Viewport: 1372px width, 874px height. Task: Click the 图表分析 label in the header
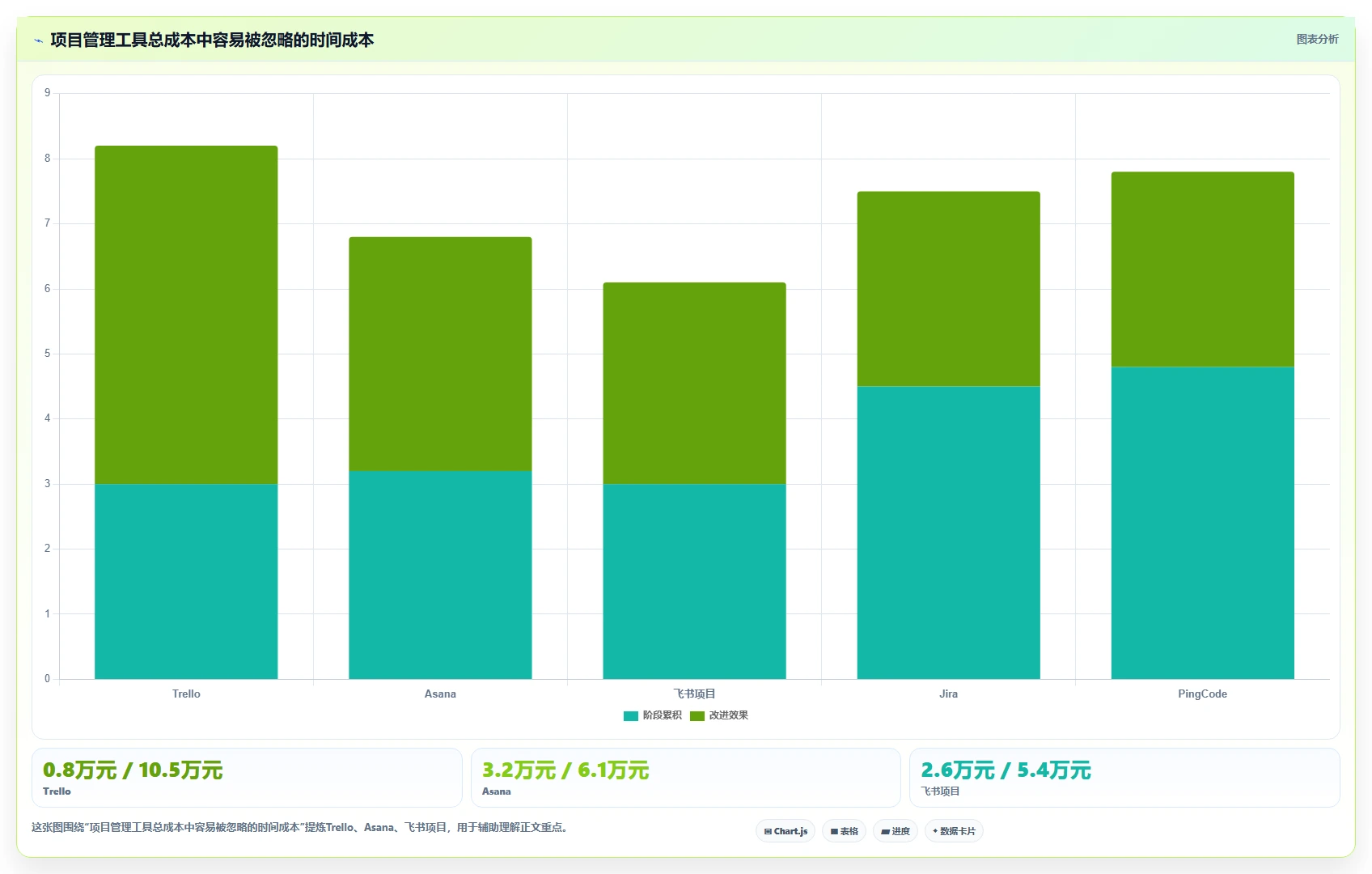coord(1317,39)
